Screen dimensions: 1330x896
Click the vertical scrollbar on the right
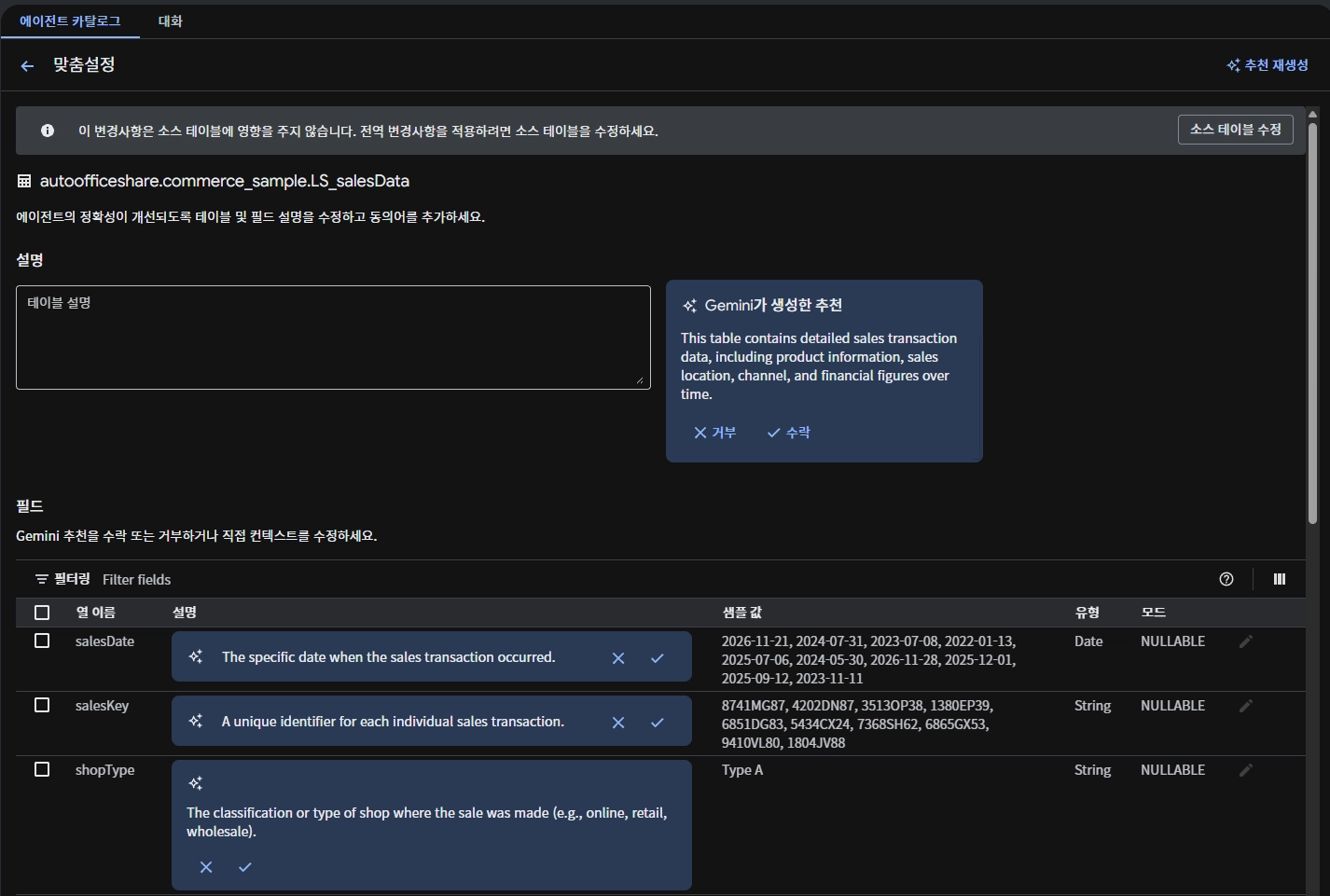pos(1312,322)
